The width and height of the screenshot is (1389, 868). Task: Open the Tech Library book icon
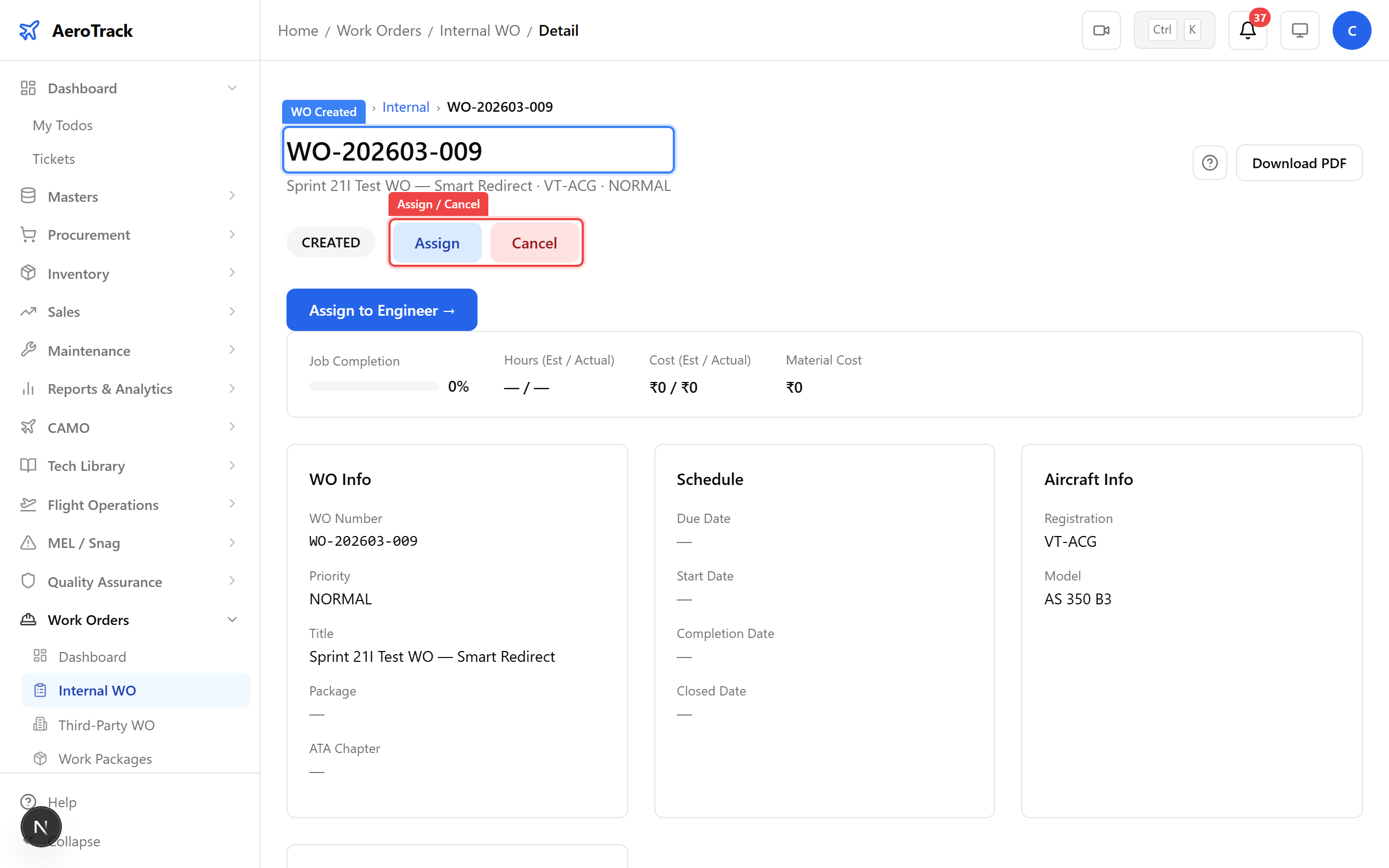point(28,465)
